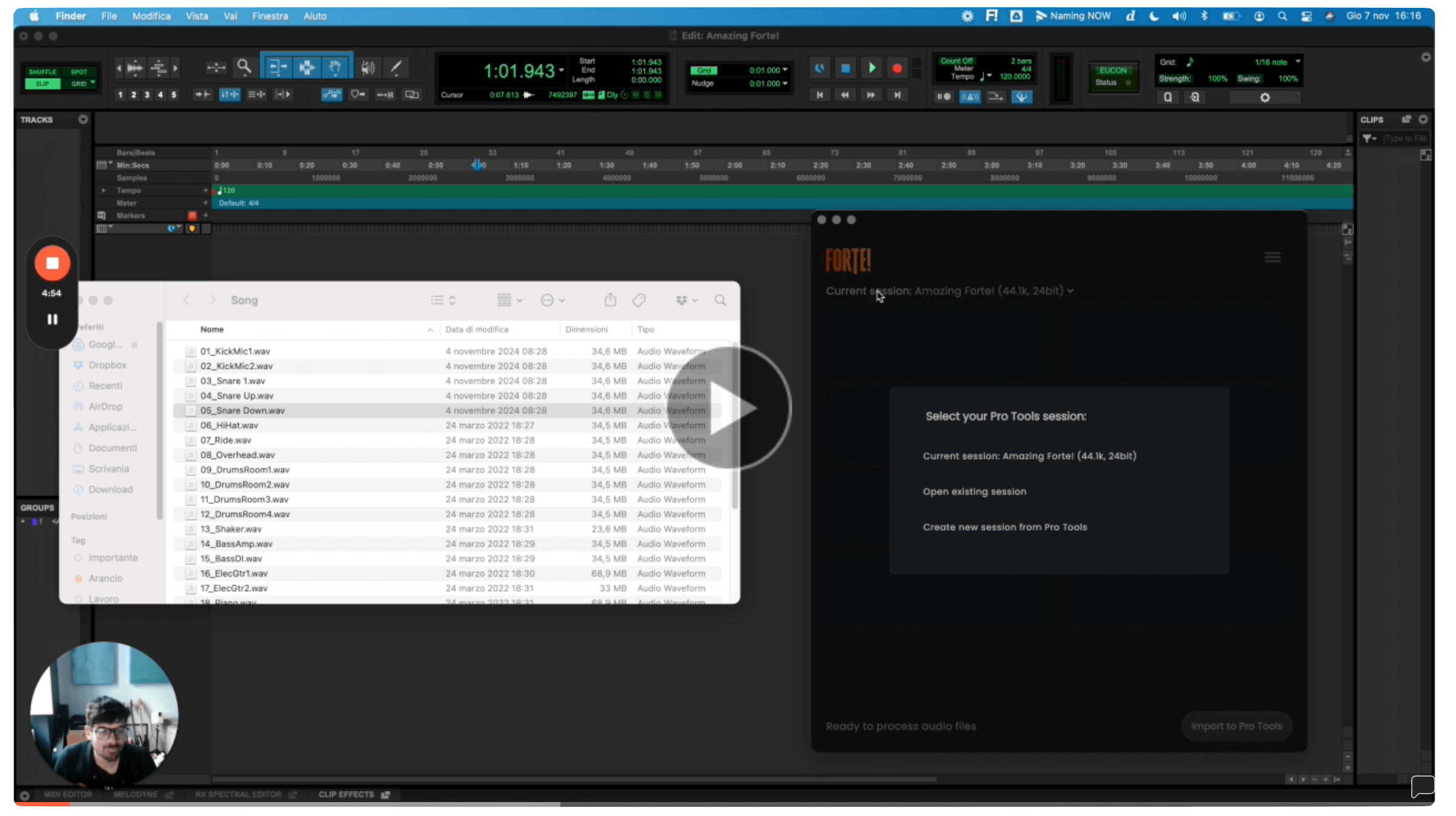Select 05_Snare Down.wav file

[447, 411]
